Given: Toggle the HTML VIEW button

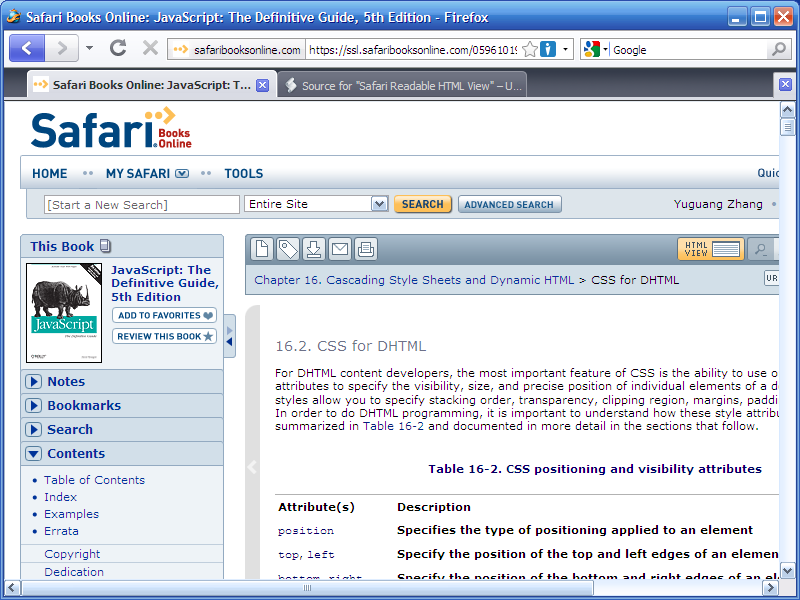Looking at the screenshot, I should (x=711, y=249).
